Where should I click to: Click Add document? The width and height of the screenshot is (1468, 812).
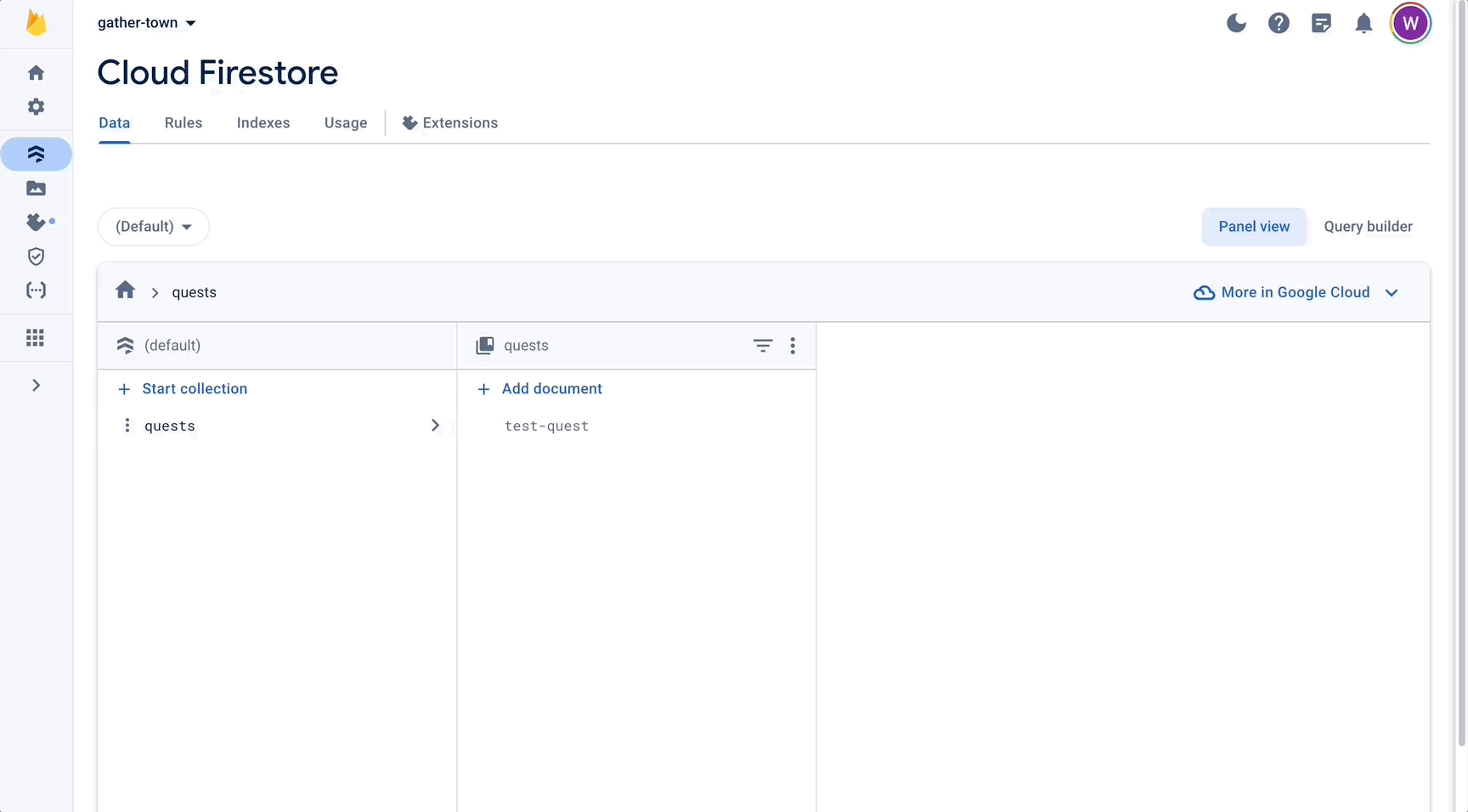pos(539,389)
